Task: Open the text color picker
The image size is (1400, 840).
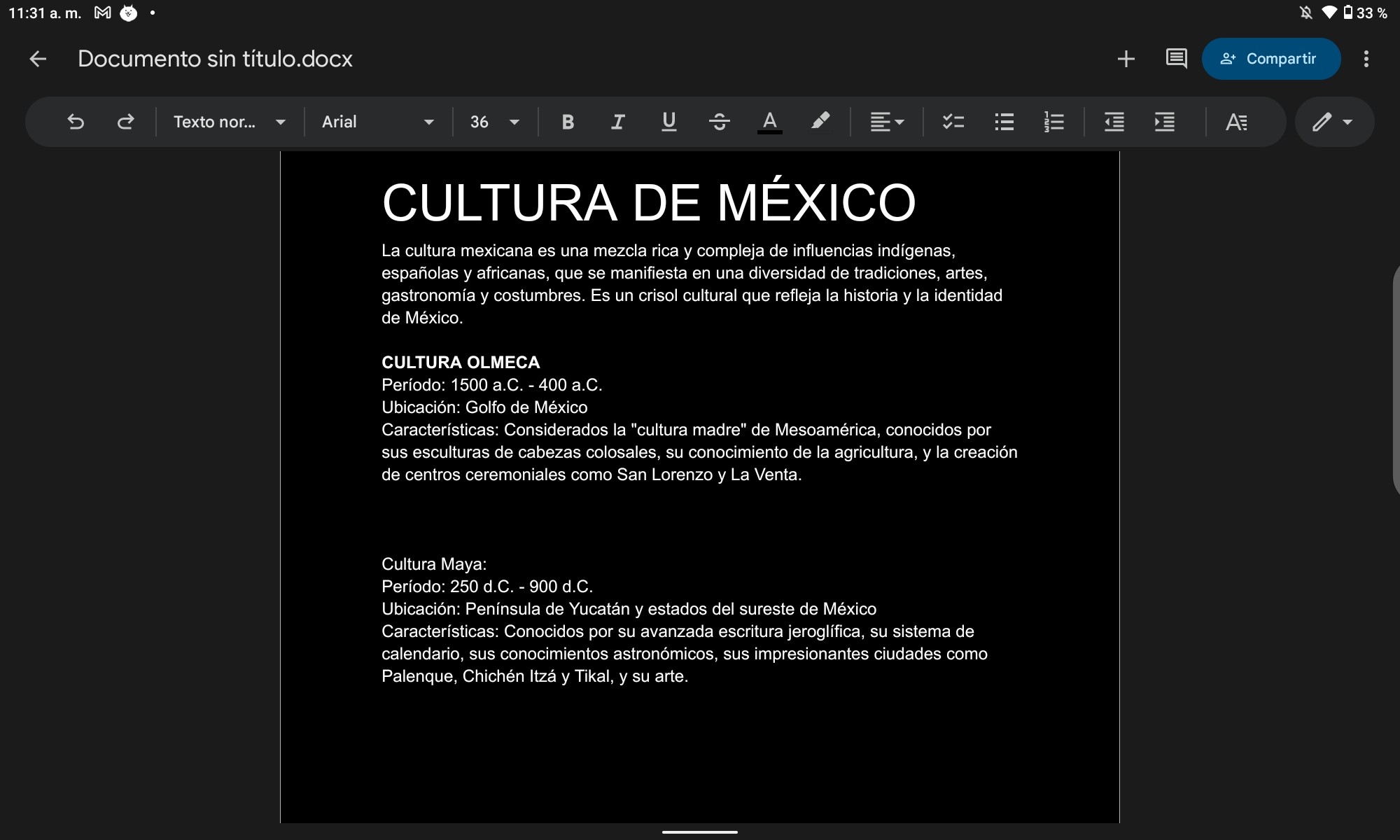Action: click(769, 122)
